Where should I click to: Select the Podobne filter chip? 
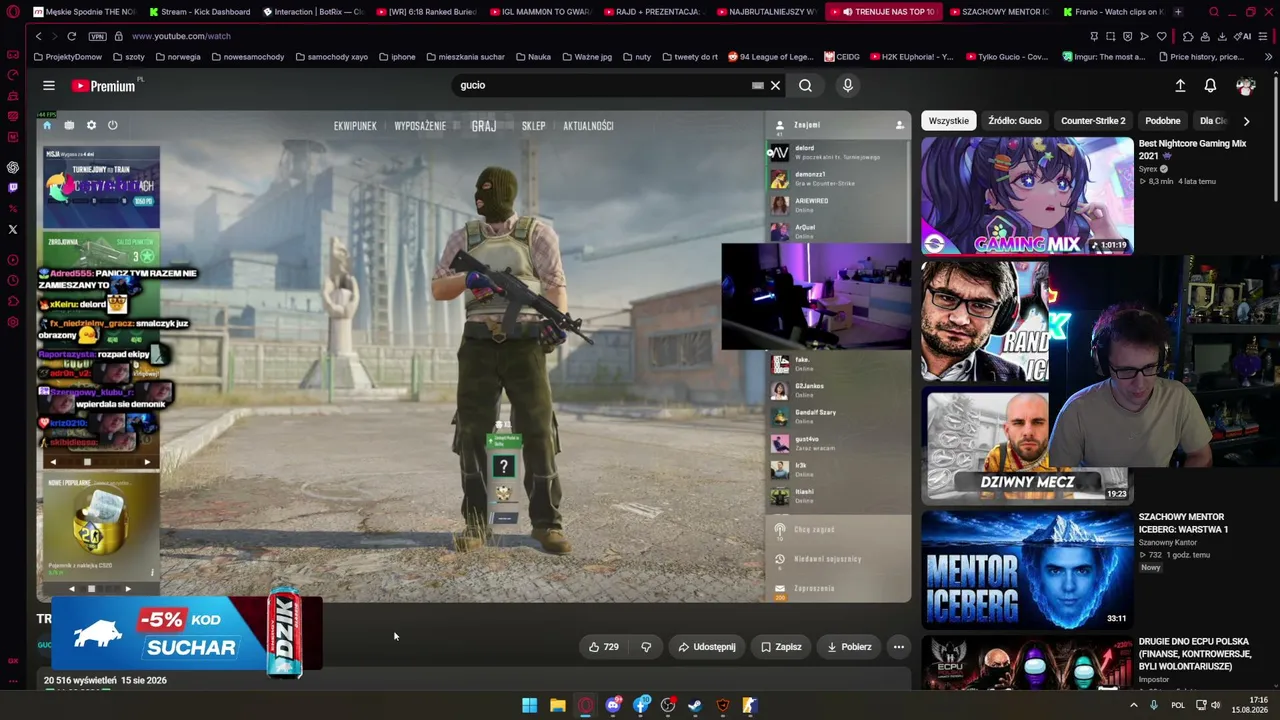point(1163,121)
